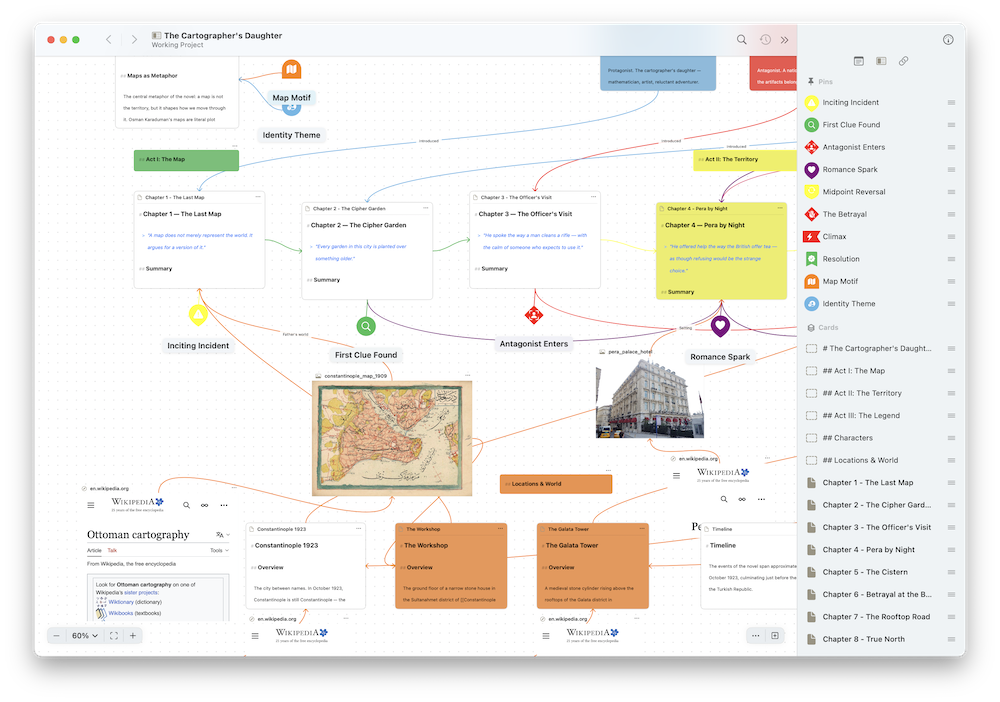Click the Wiktionary link in the Wikipedia card
This screenshot has height=702, width=1000.
[120, 601]
